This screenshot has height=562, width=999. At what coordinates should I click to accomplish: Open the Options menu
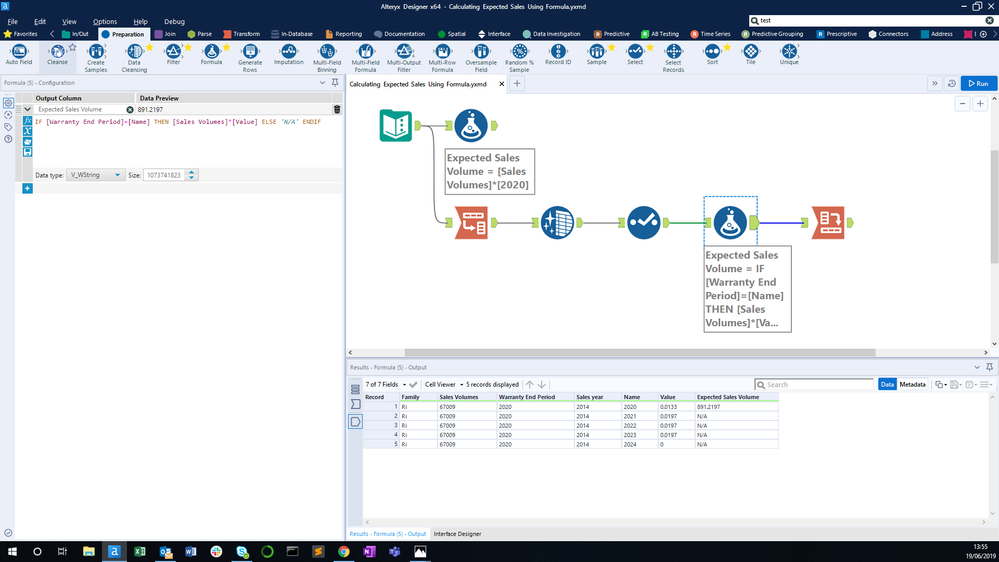[105, 21]
